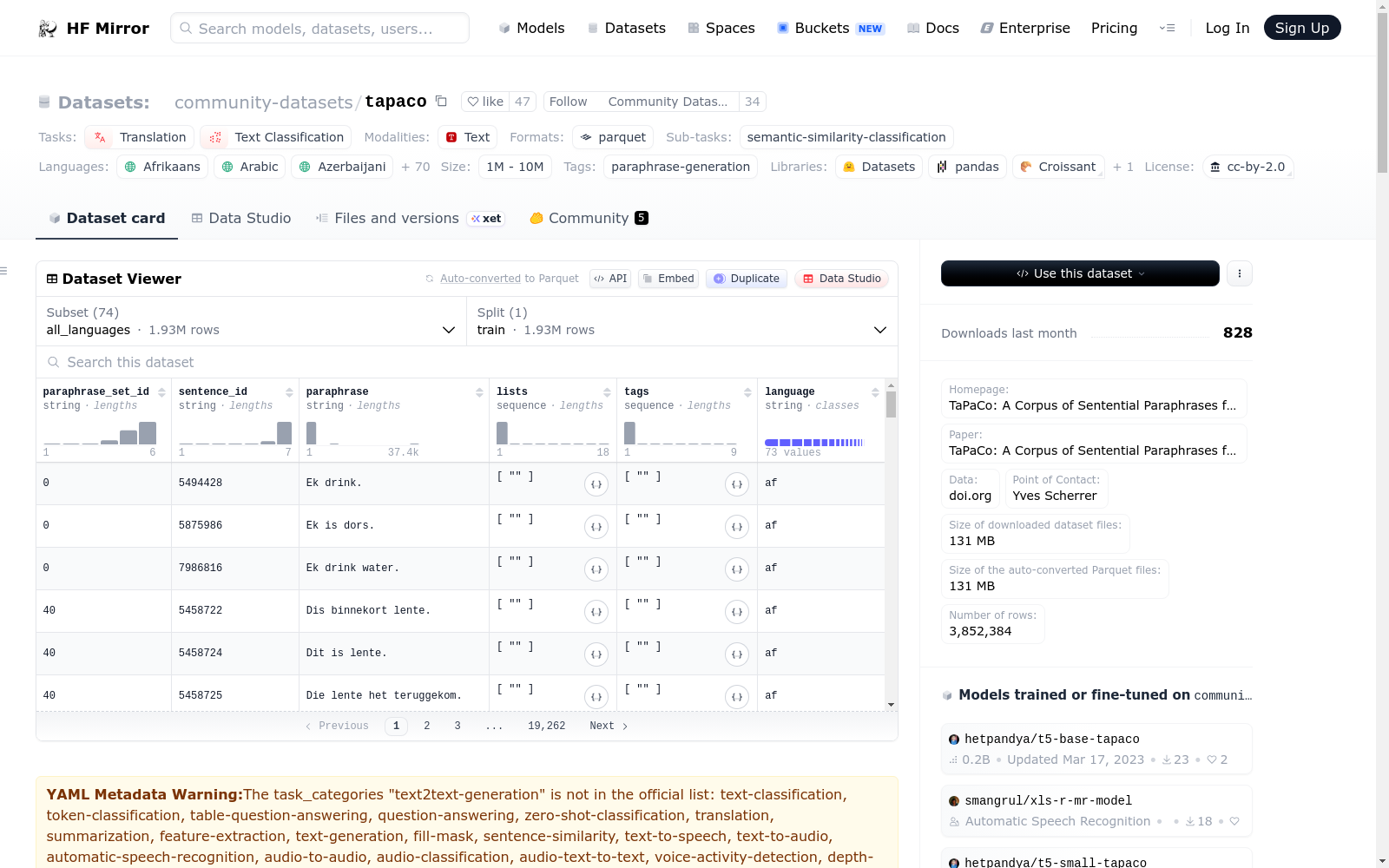Click the API button in Dataset Viewer
The image size is (1389, 868).
click(610, 279)
